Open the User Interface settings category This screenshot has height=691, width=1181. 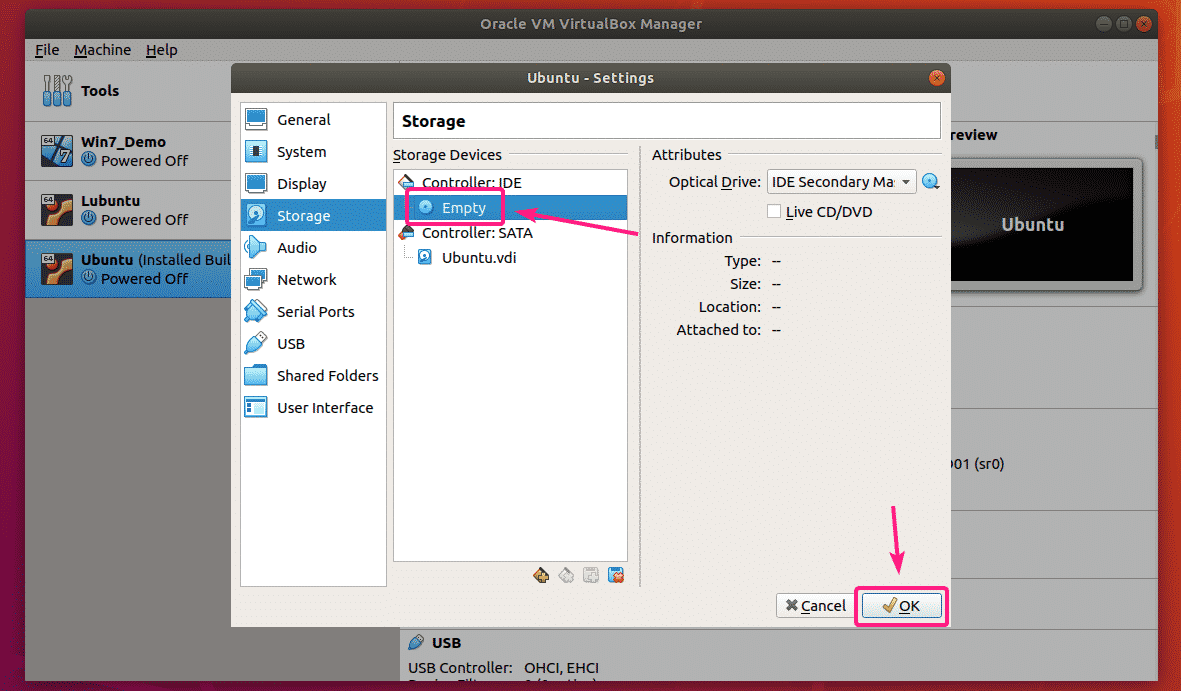[x=313, y=408]
